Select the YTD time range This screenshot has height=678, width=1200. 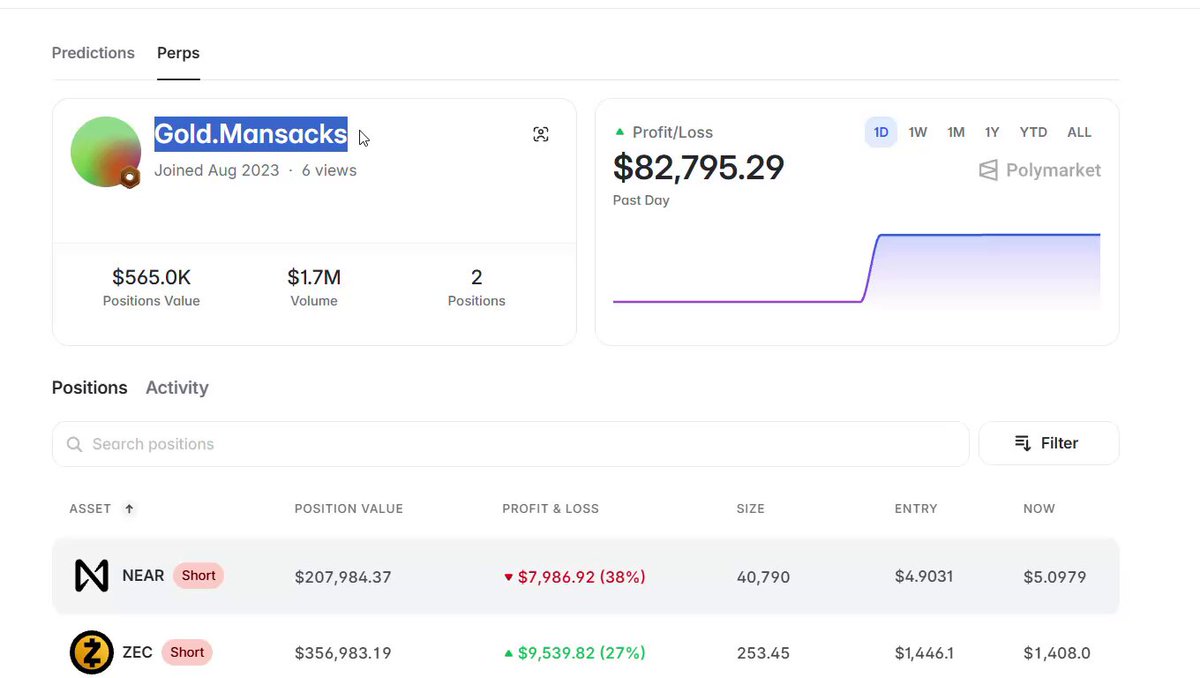click(x=1033, y=132)
